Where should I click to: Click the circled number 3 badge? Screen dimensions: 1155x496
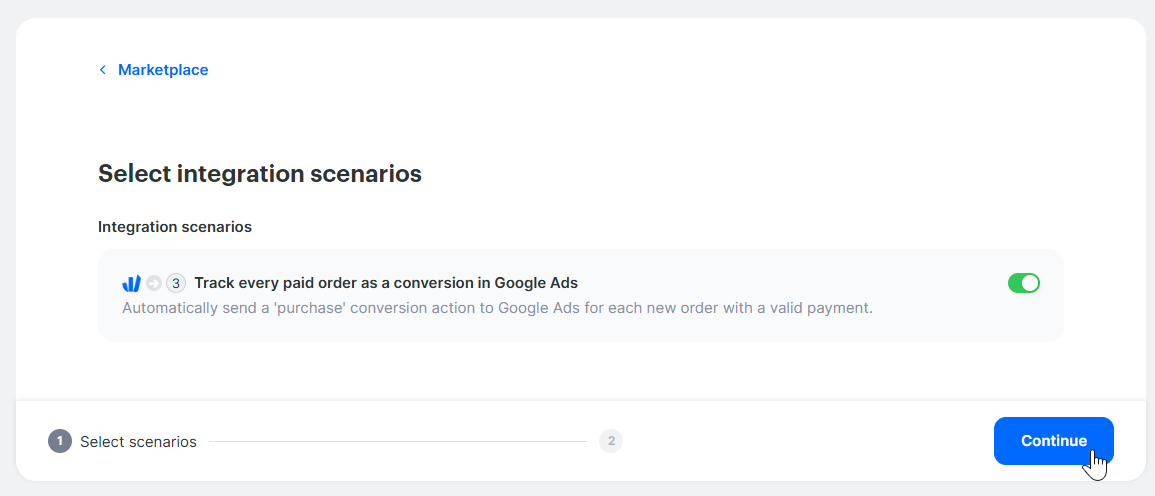176,283
